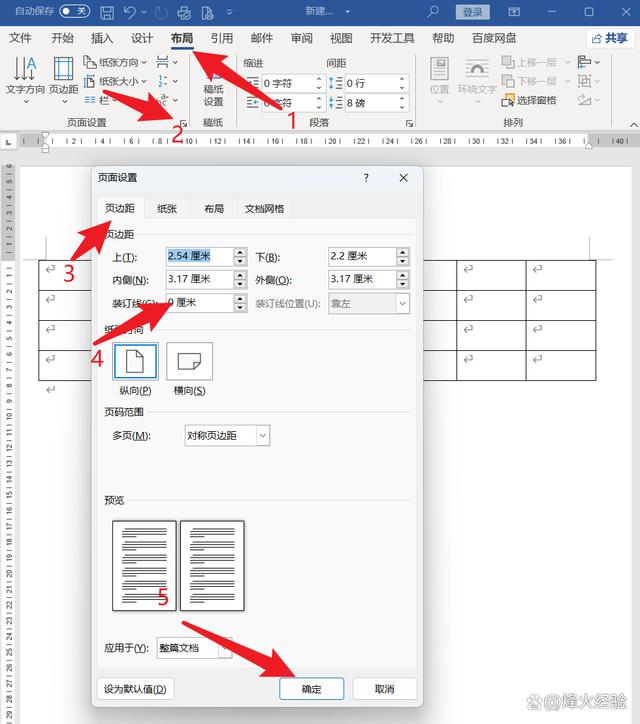Open the 文件 tab

tap(20, 38)
